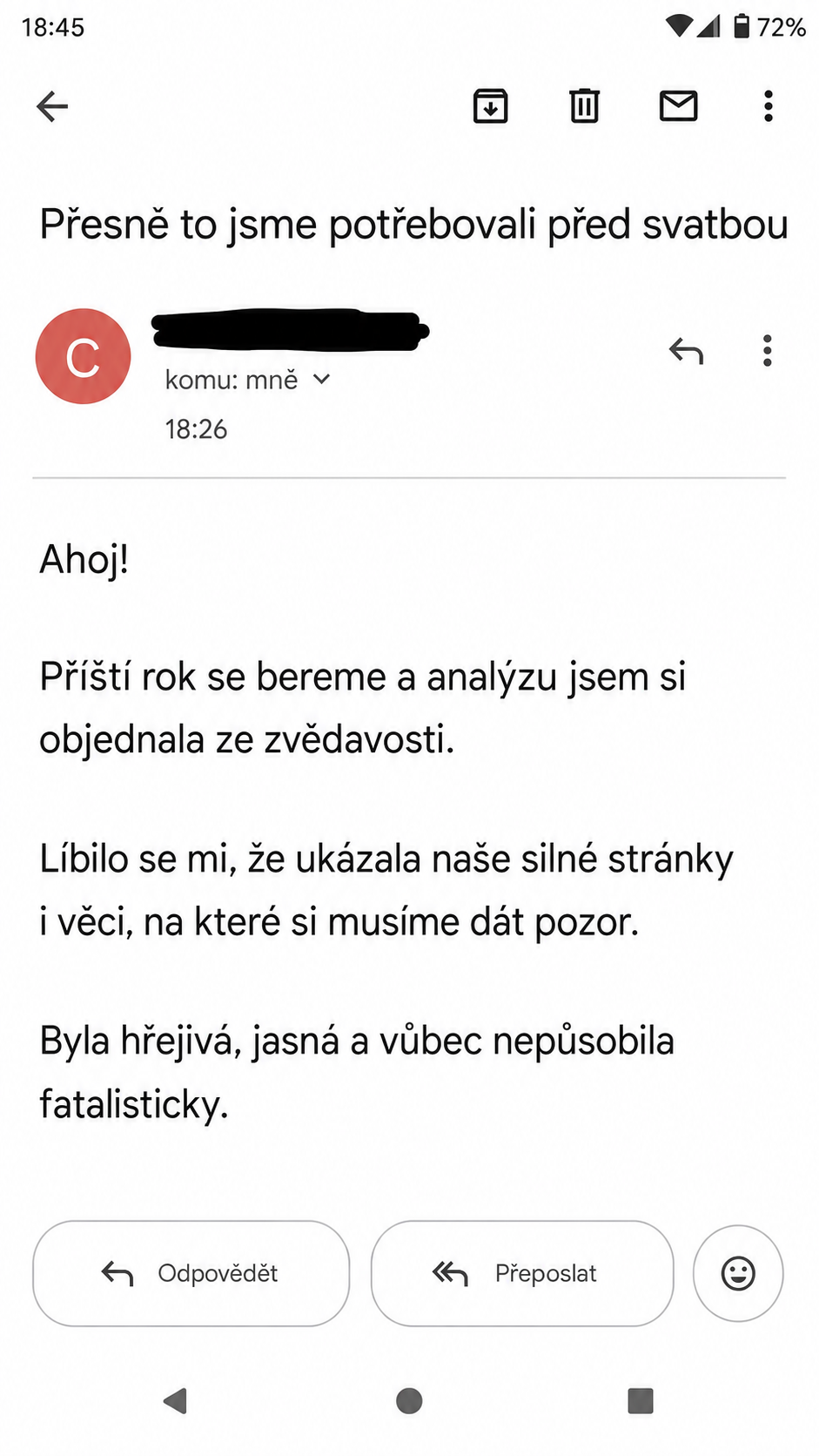This screenshot has height=1456, width=819.
Task: Add an emoji reaction with smiley button
Action: click(738, 1273)
